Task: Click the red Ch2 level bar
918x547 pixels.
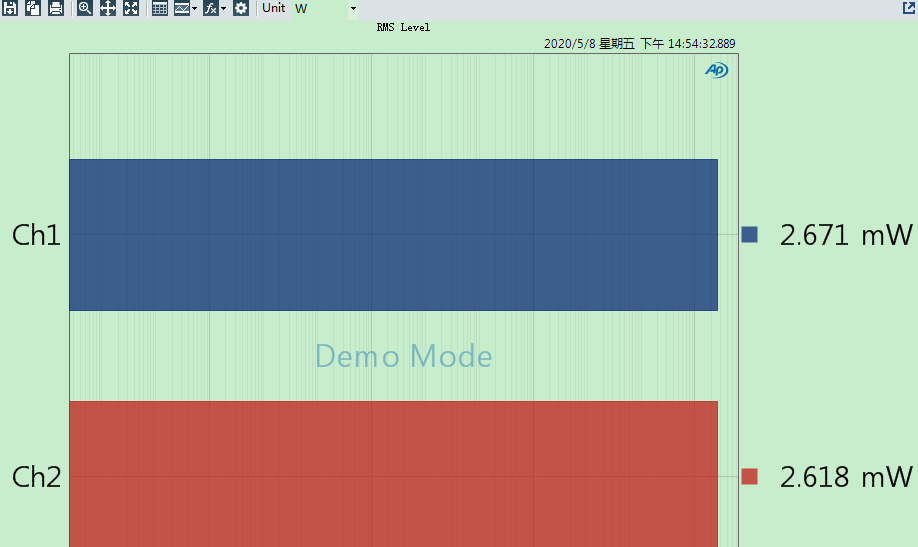Action: click(393, 474)
